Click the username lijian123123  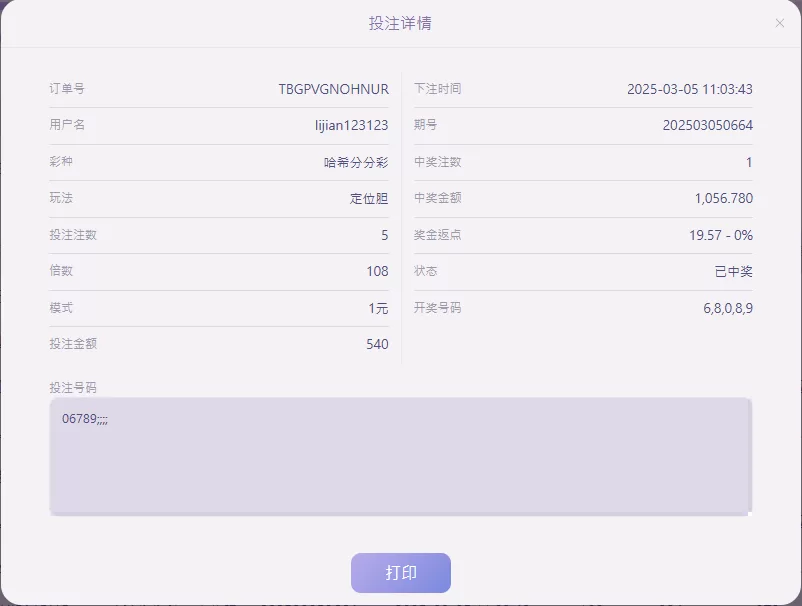click(x=351, y=125)
